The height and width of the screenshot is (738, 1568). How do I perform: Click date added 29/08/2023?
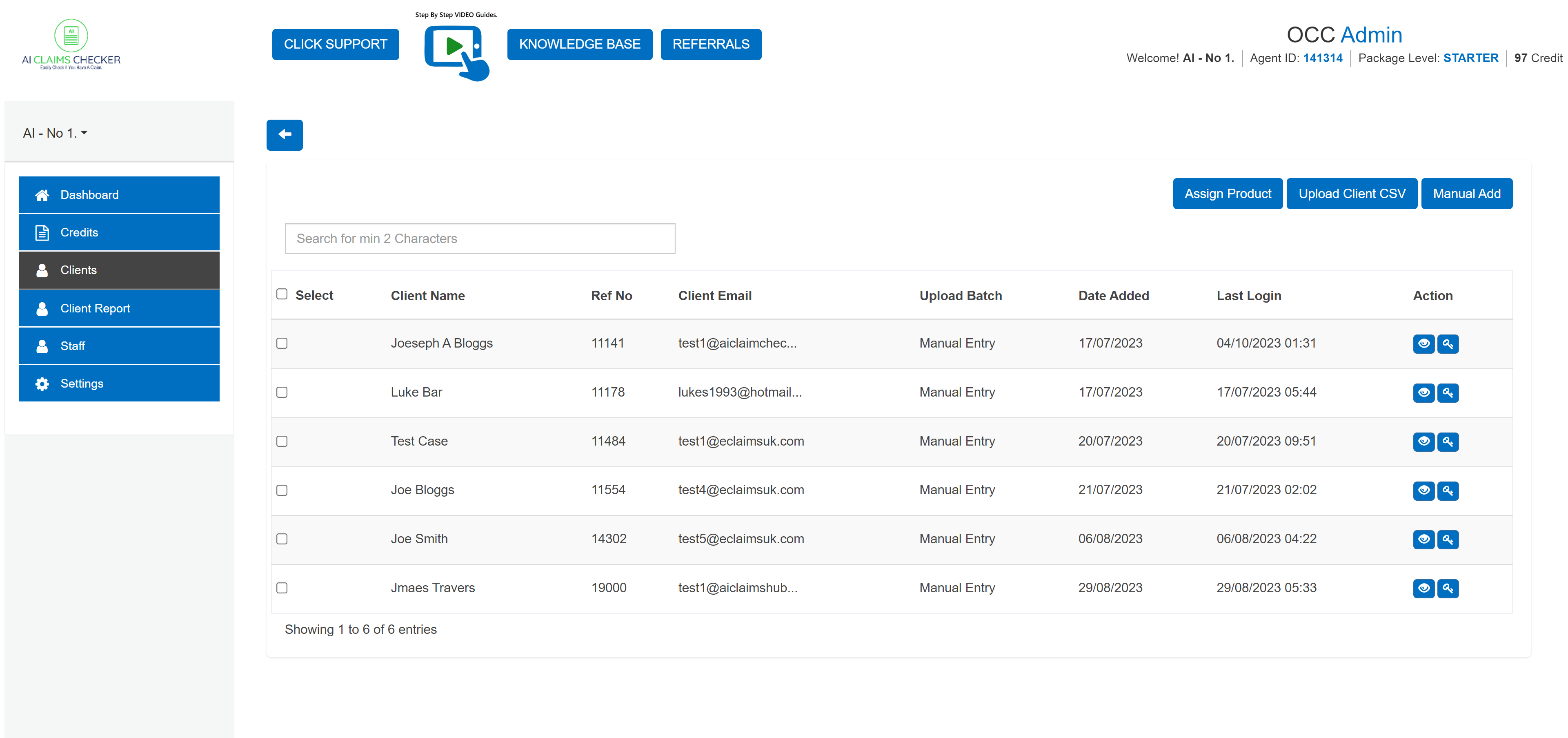click(x=1110, y=588)
